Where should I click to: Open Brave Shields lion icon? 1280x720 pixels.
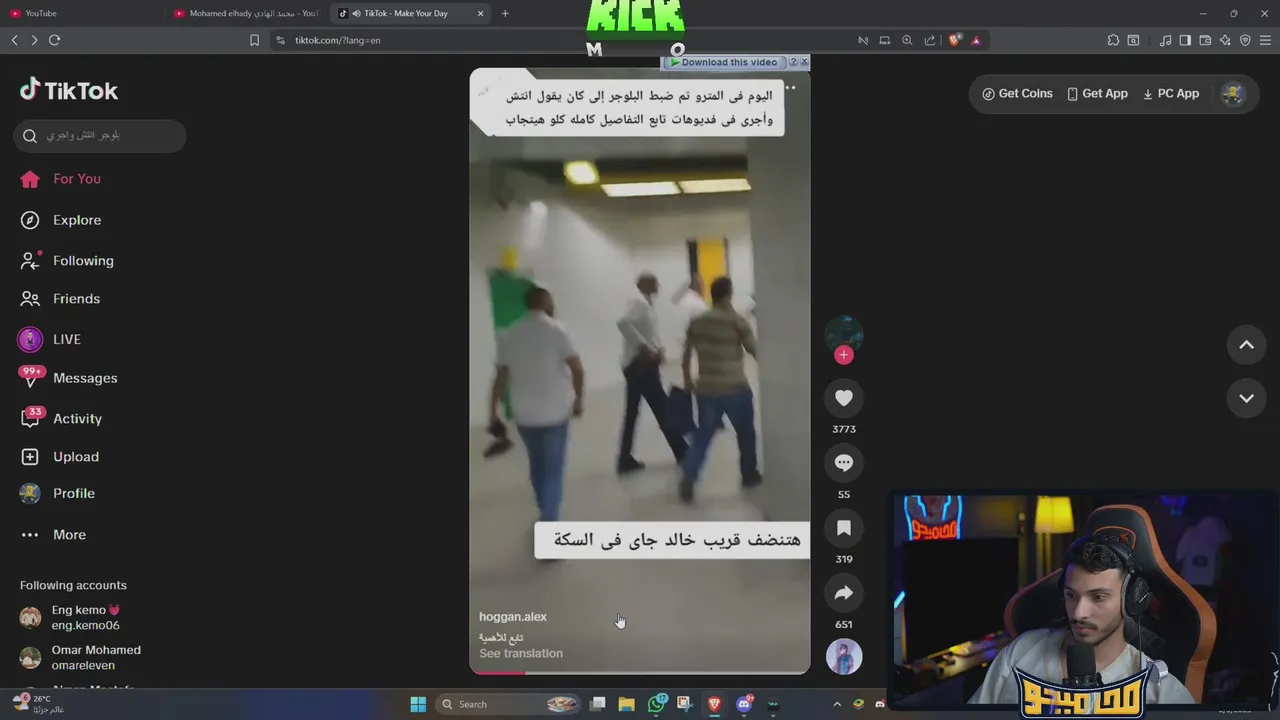click(x=954, y=40)
